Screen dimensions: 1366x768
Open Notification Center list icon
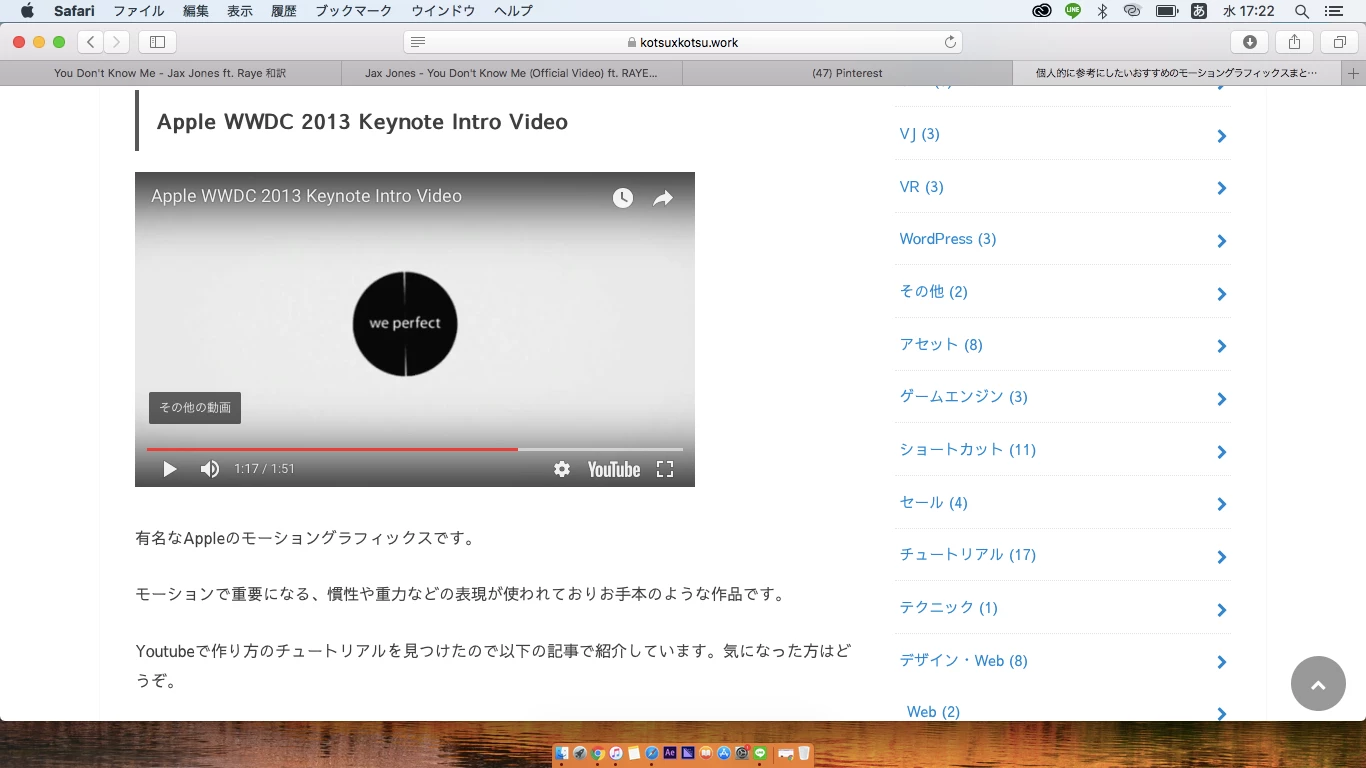[1333, 11]
